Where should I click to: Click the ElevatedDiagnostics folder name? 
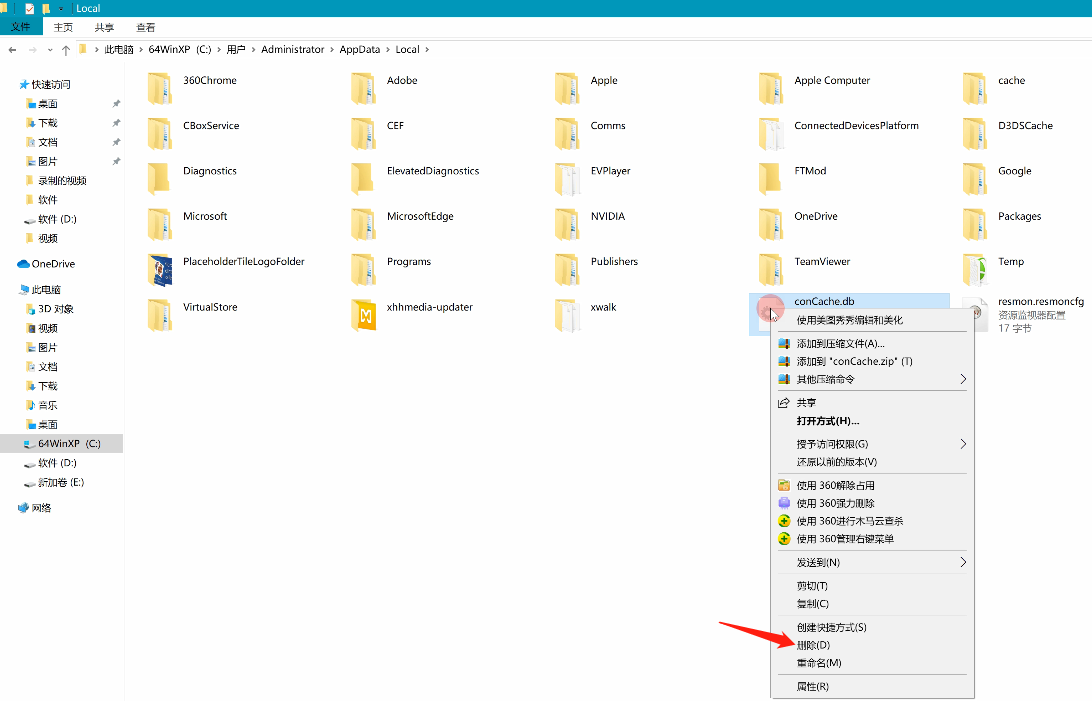pyautogui.click(x=432, y=171)
